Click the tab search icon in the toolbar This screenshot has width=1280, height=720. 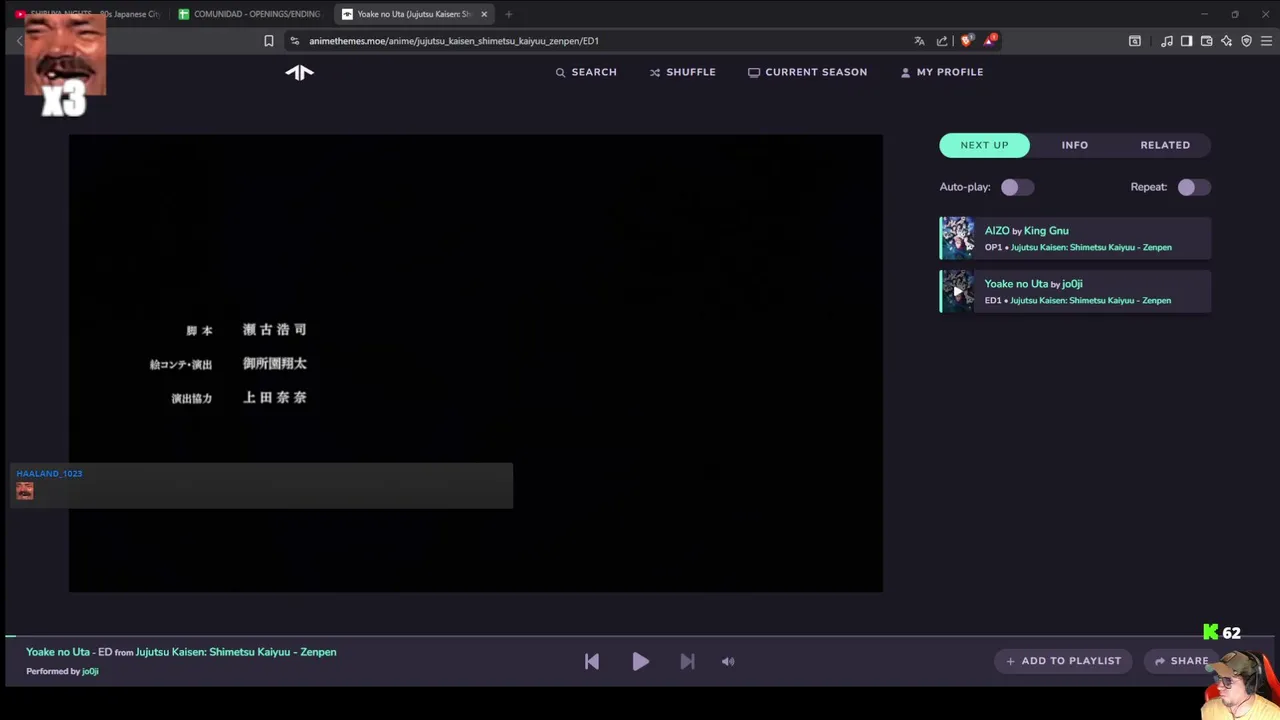point(1134,41)
